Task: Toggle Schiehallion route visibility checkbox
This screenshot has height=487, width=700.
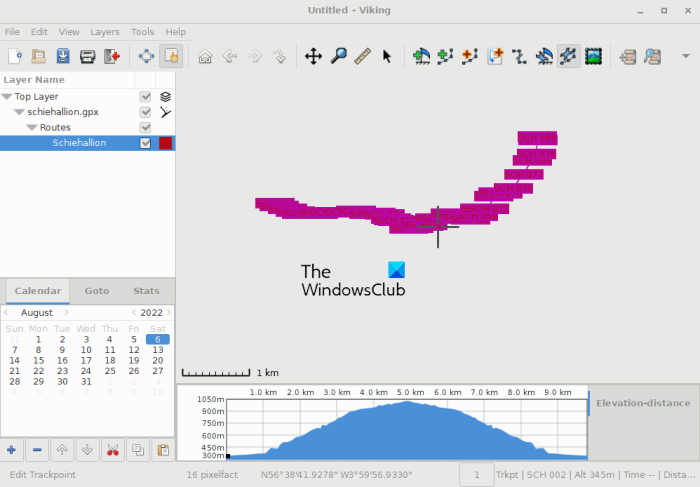Action: (145, 143)
